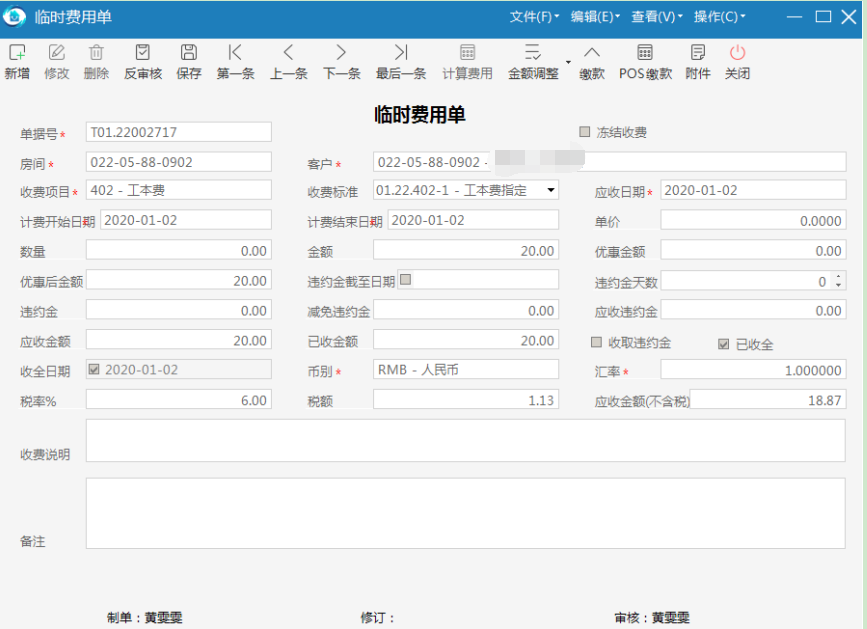Image resolution: width=867 pixels, height=629 pixels.
Task: Click the 计费开始日期 date field
Action: point(186,220)
